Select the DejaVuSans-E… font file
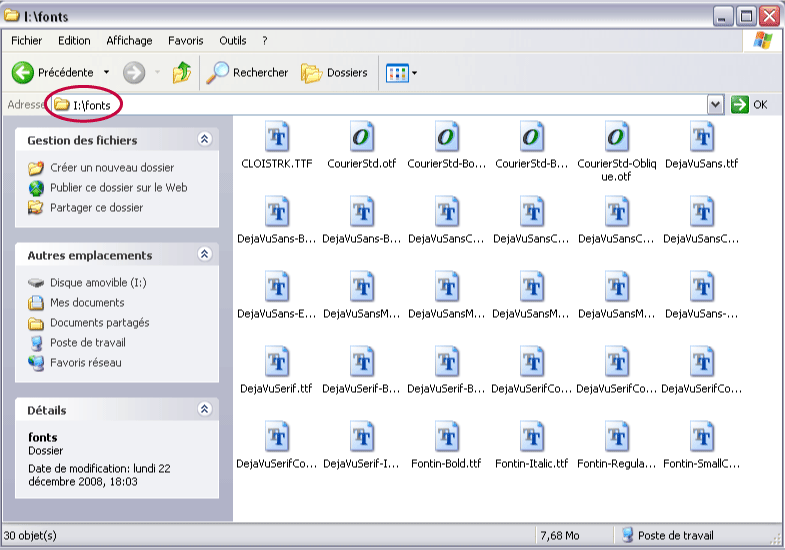785x550 pixels. (277, 296)
